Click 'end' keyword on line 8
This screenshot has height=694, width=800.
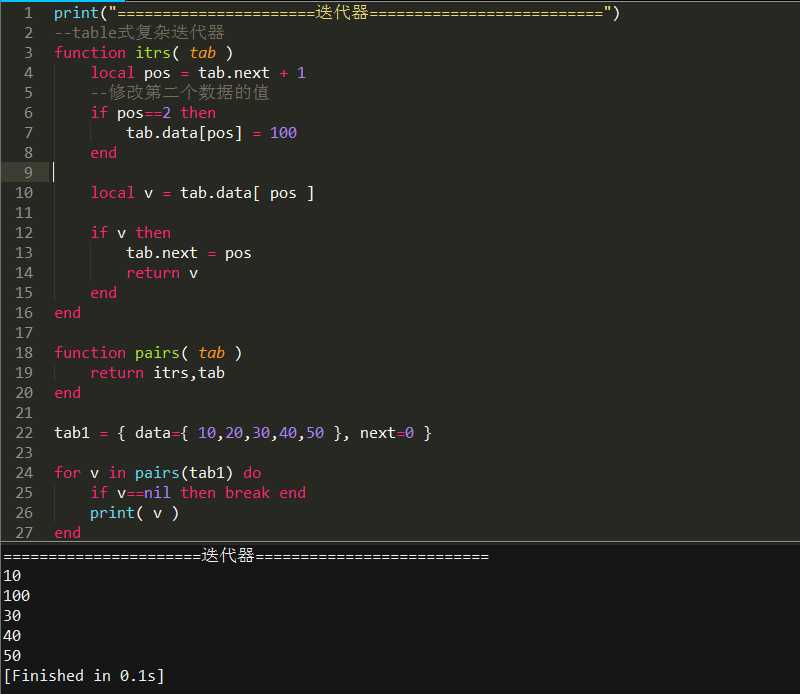(104, 153)
